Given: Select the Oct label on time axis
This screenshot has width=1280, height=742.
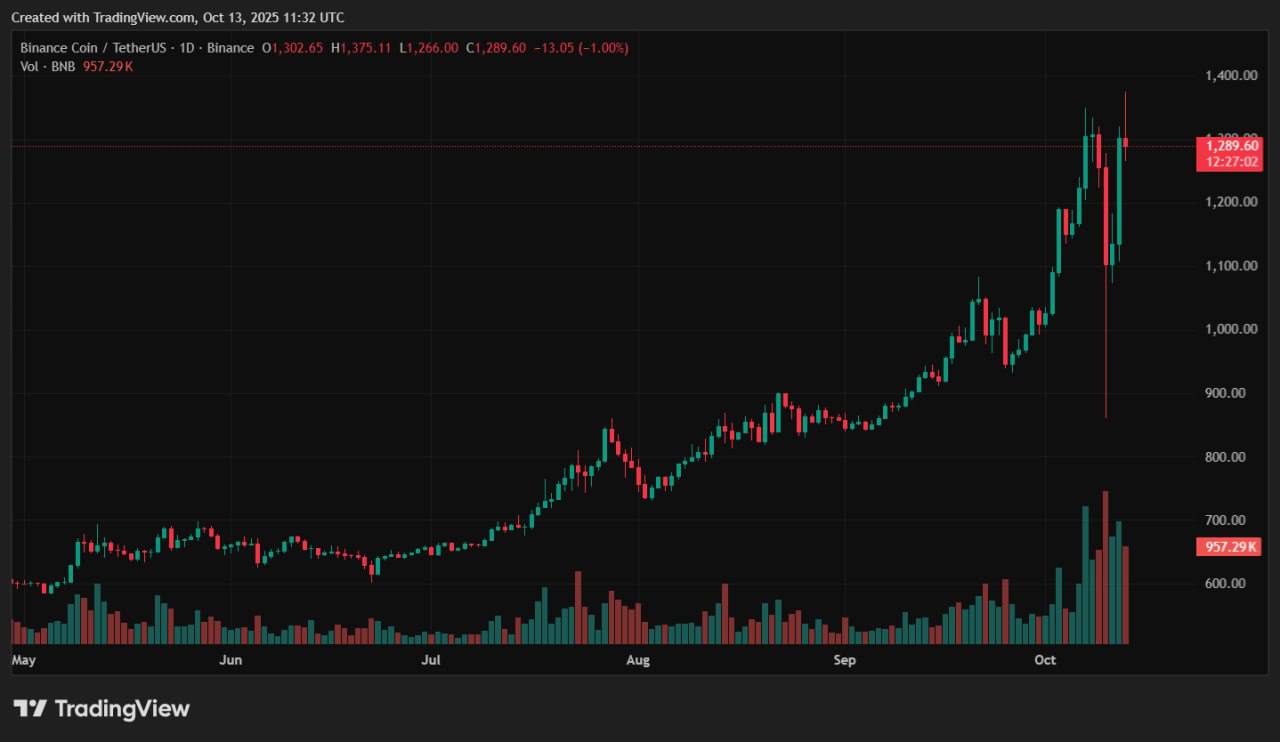Looking at the screenshot, I should (x=1046, y=660).
